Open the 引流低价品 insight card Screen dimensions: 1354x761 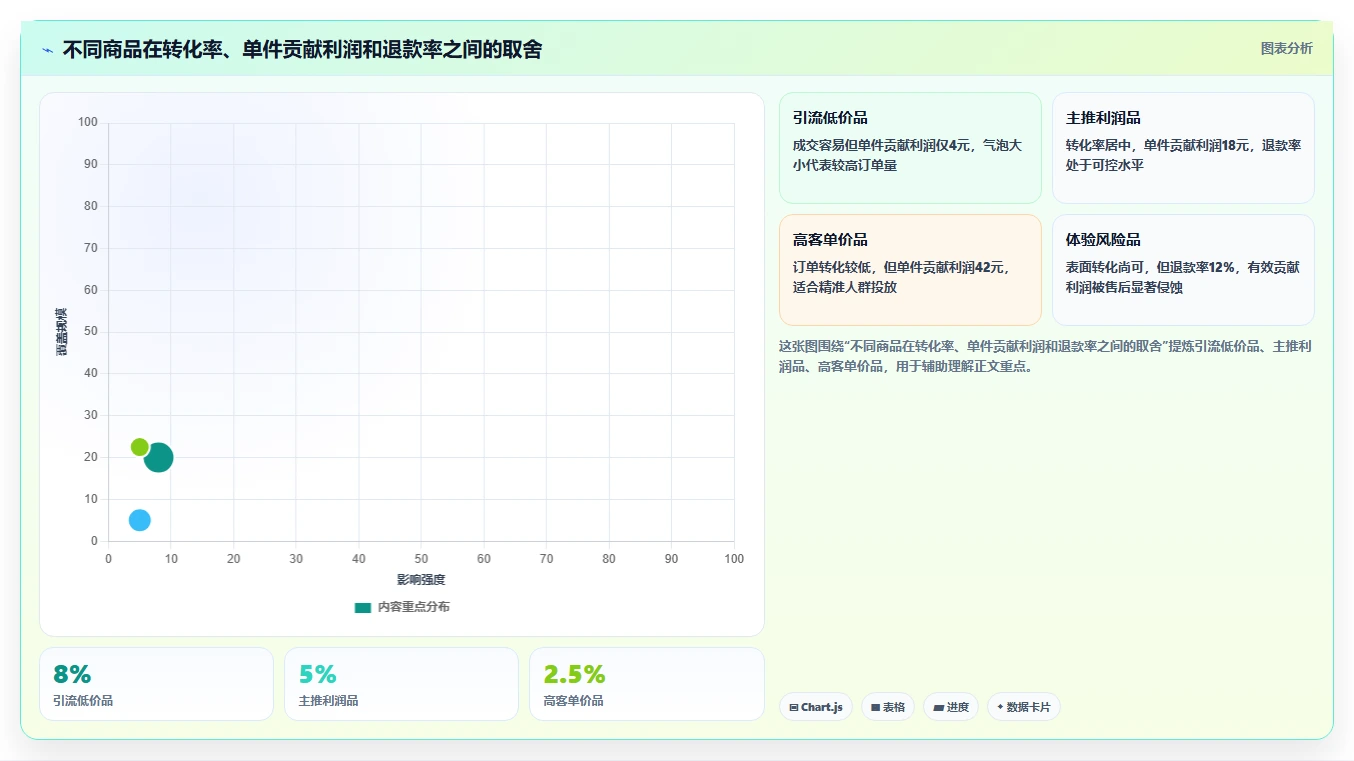[x=910, y=148]
